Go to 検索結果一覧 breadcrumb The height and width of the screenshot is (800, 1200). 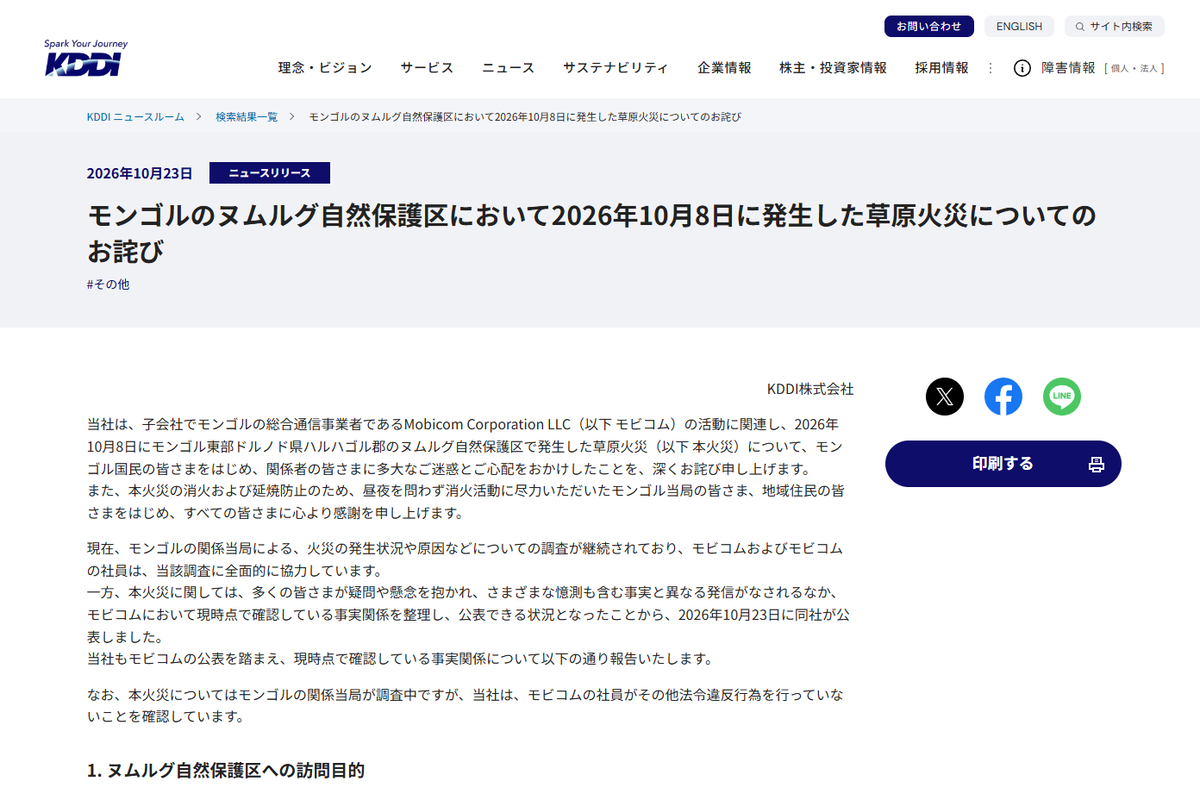247,117
